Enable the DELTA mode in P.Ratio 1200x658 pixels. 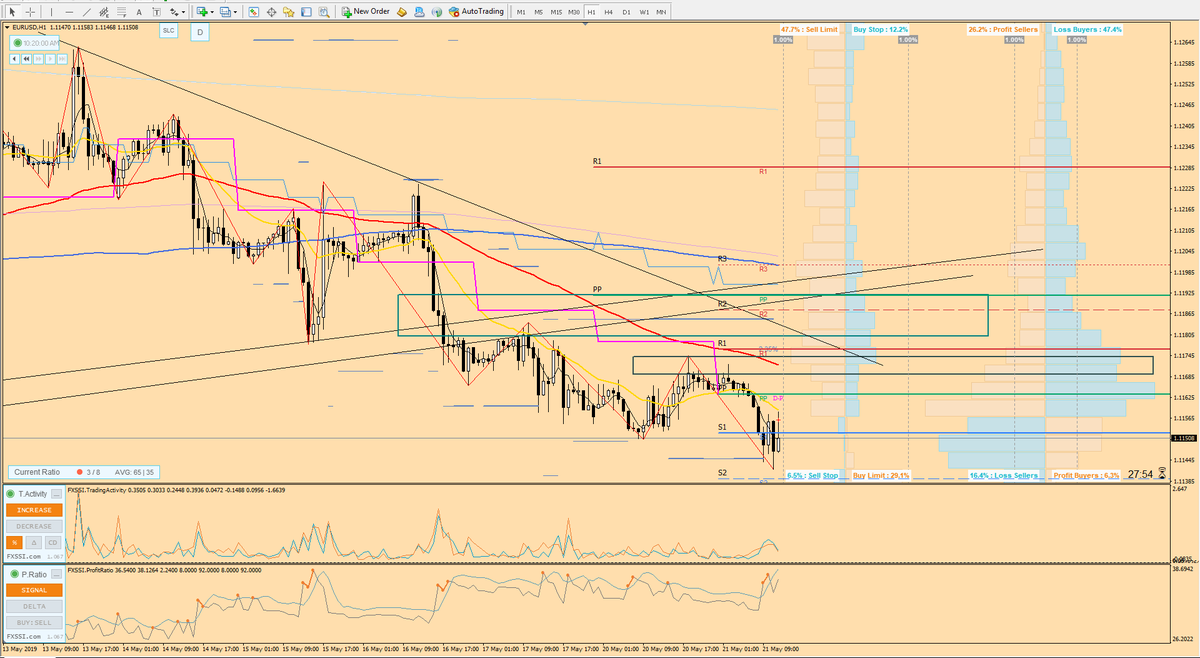tap(34, 606)
